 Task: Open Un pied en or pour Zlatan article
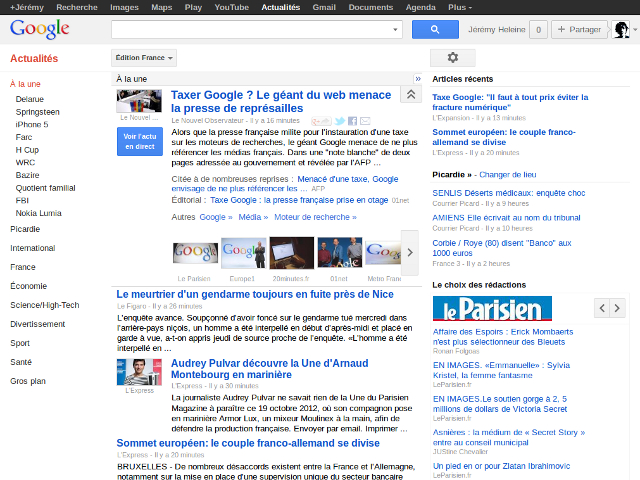[x=501, y=466]
